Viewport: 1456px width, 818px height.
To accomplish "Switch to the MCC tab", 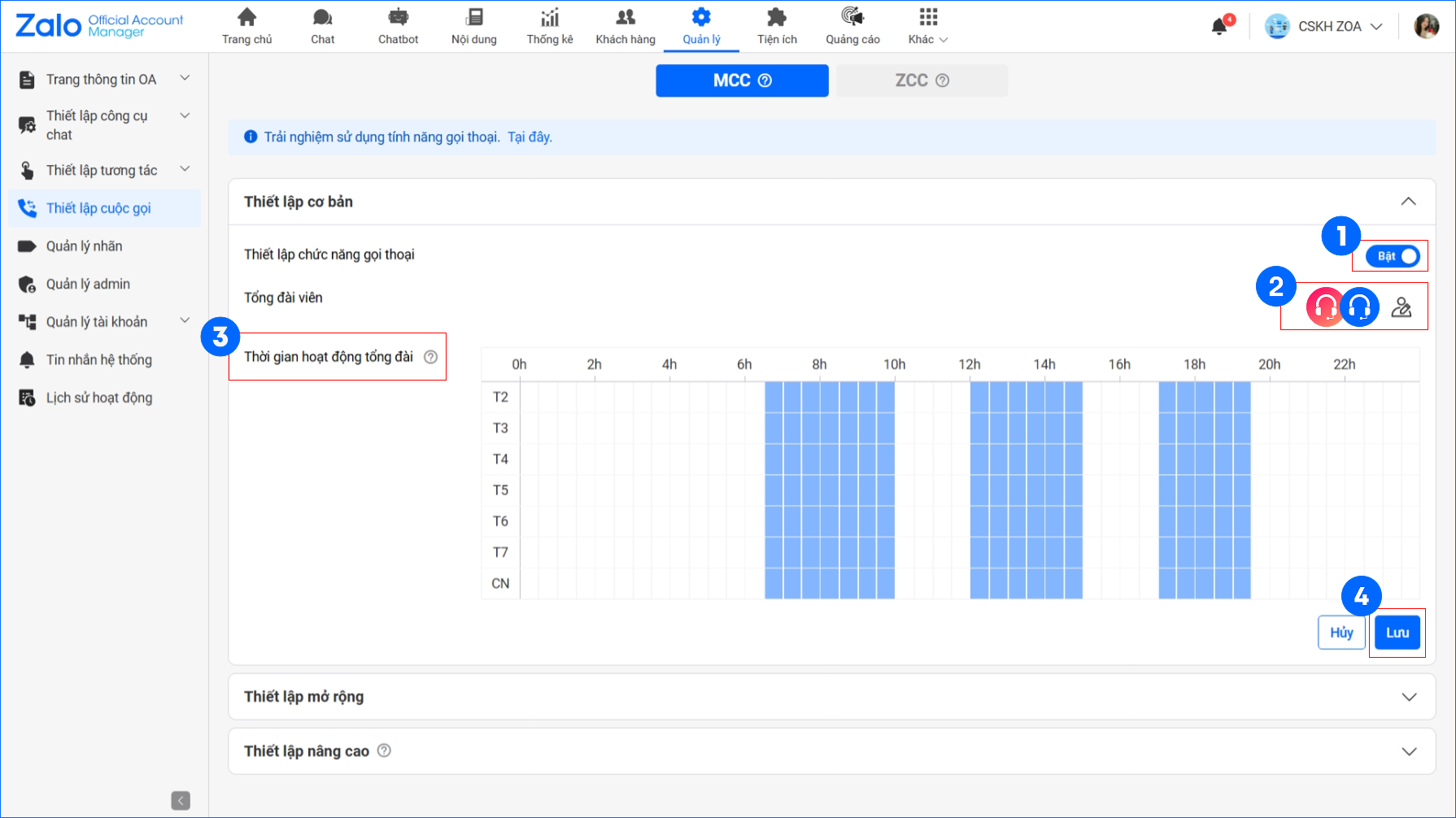I will coord(742,80).
